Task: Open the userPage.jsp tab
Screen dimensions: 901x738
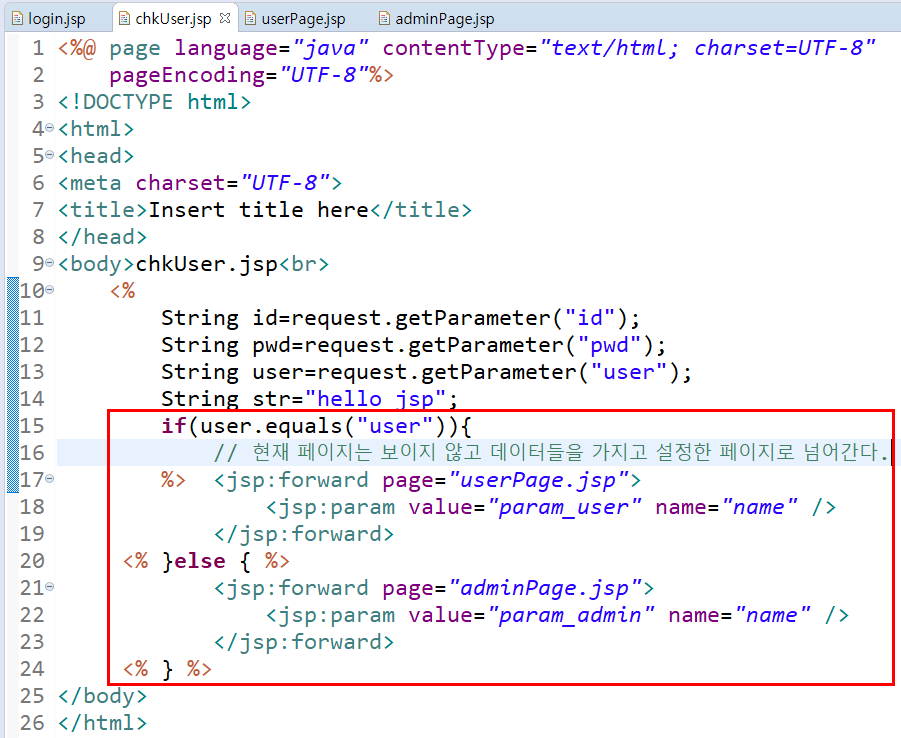Action: pos(303,18)
